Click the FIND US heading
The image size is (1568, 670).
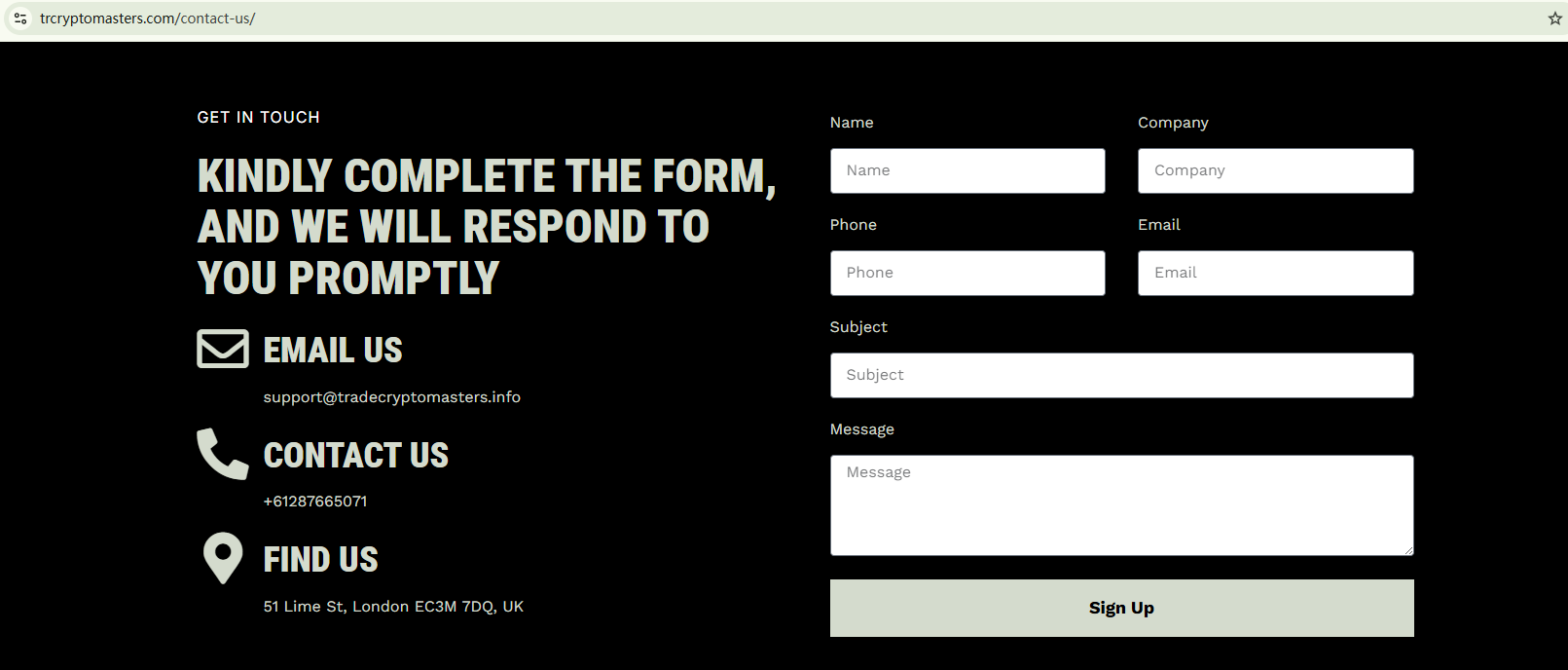click(x=321, y=560)
